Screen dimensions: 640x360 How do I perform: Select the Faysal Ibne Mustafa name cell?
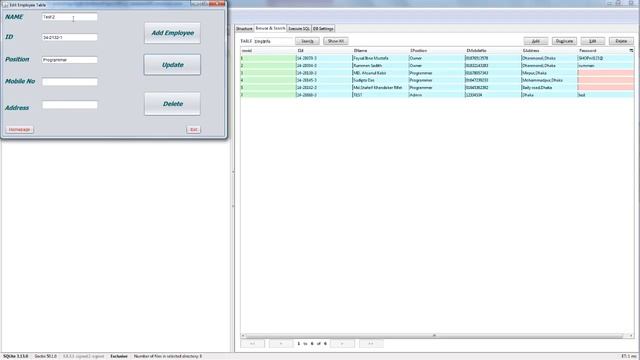tap(380, 58)
